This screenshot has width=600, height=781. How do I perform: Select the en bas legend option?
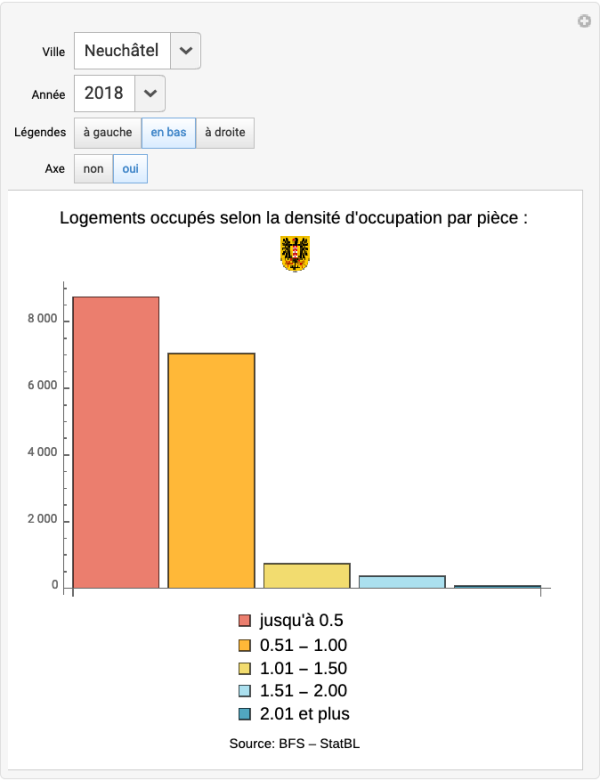(168, 132)
